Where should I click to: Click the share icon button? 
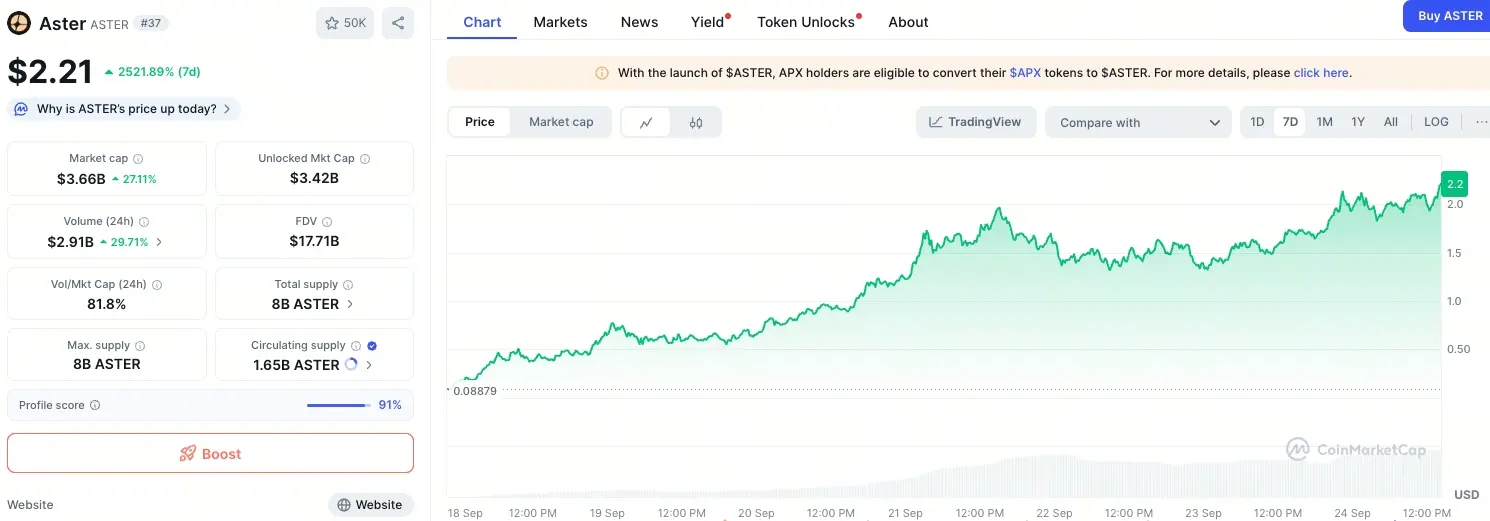click(x=398, y=23)
